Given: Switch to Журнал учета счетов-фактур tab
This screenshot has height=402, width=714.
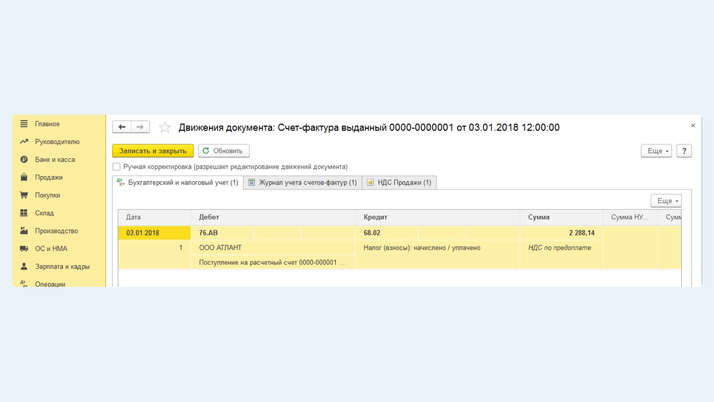Looking at the screenshot, I should (x=302, y=183).
